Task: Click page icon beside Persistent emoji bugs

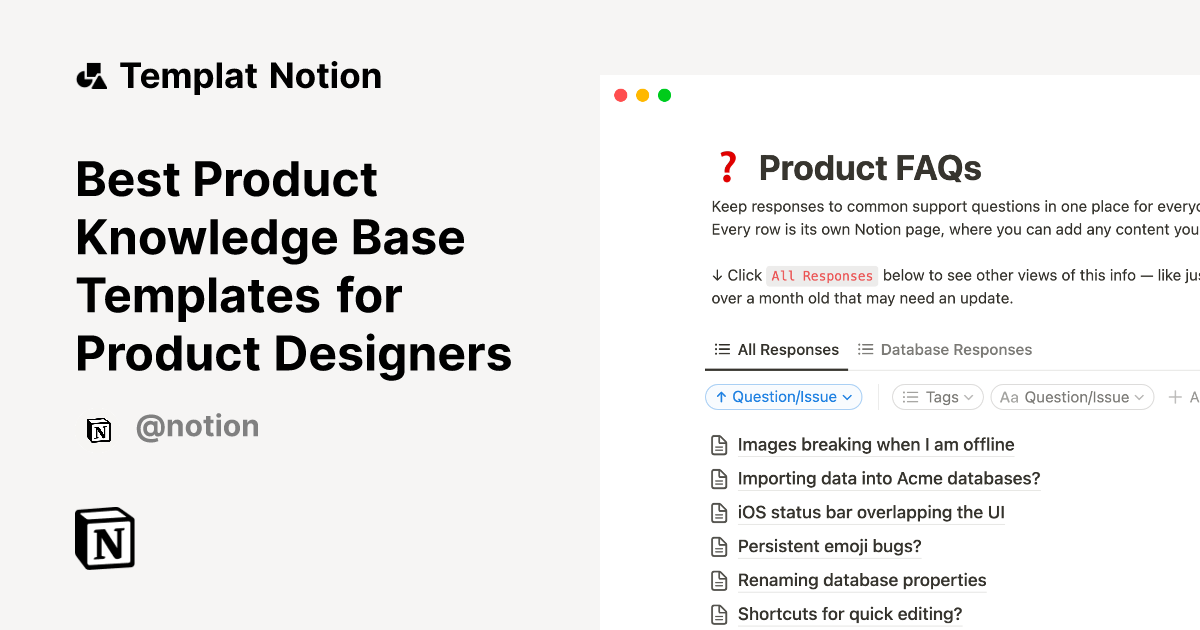Action: [x=718, y=547]
